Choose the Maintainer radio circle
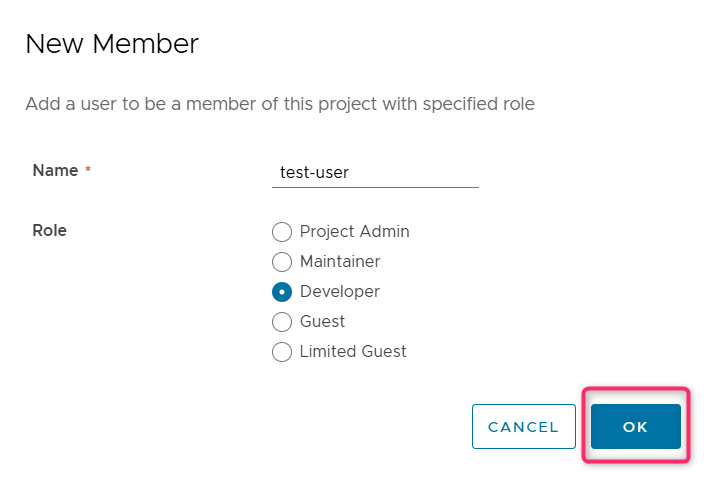The image size is (710, 477). (282, 262)
